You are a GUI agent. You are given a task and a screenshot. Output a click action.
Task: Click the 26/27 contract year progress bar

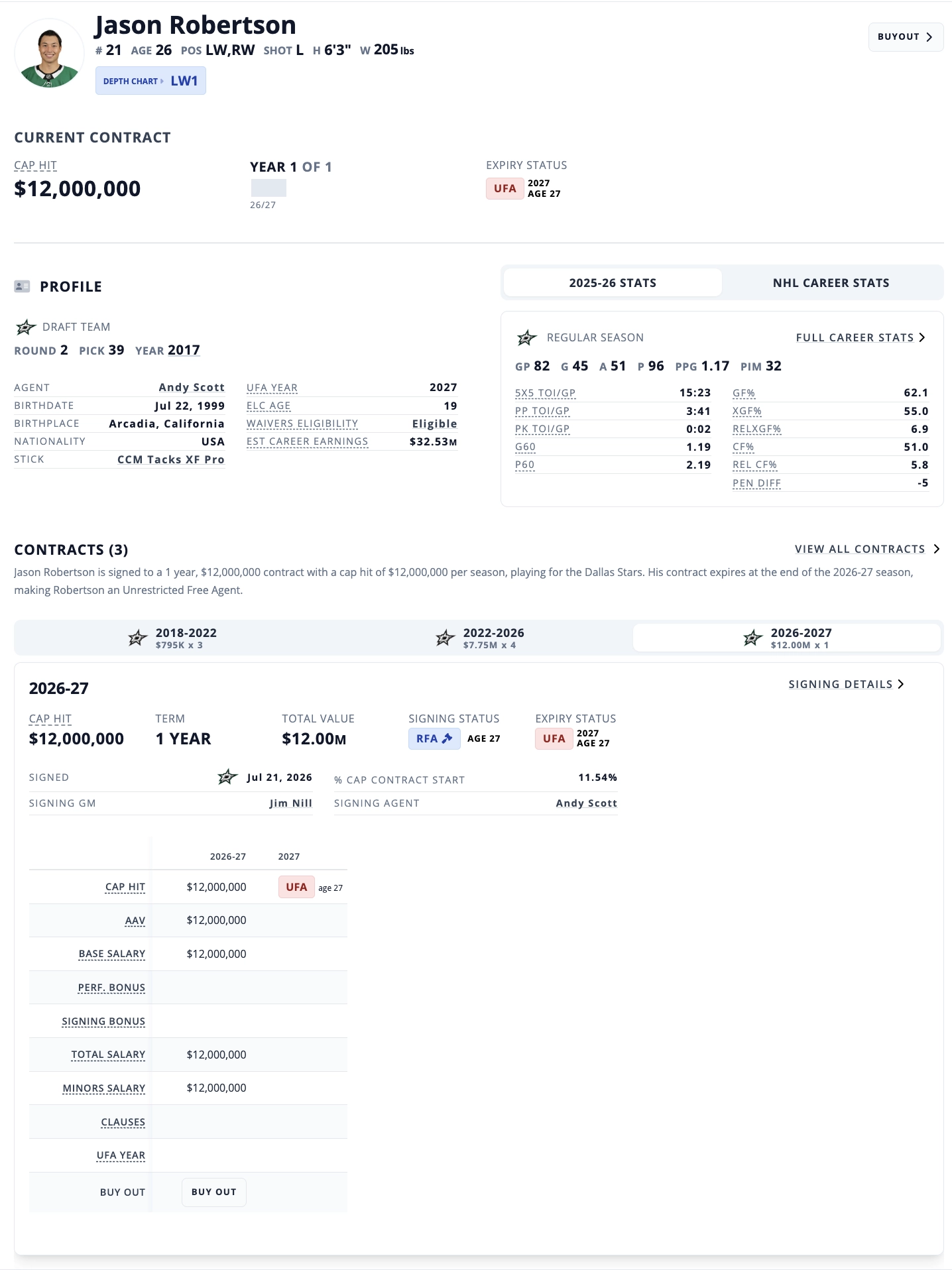tap(268, 188)
